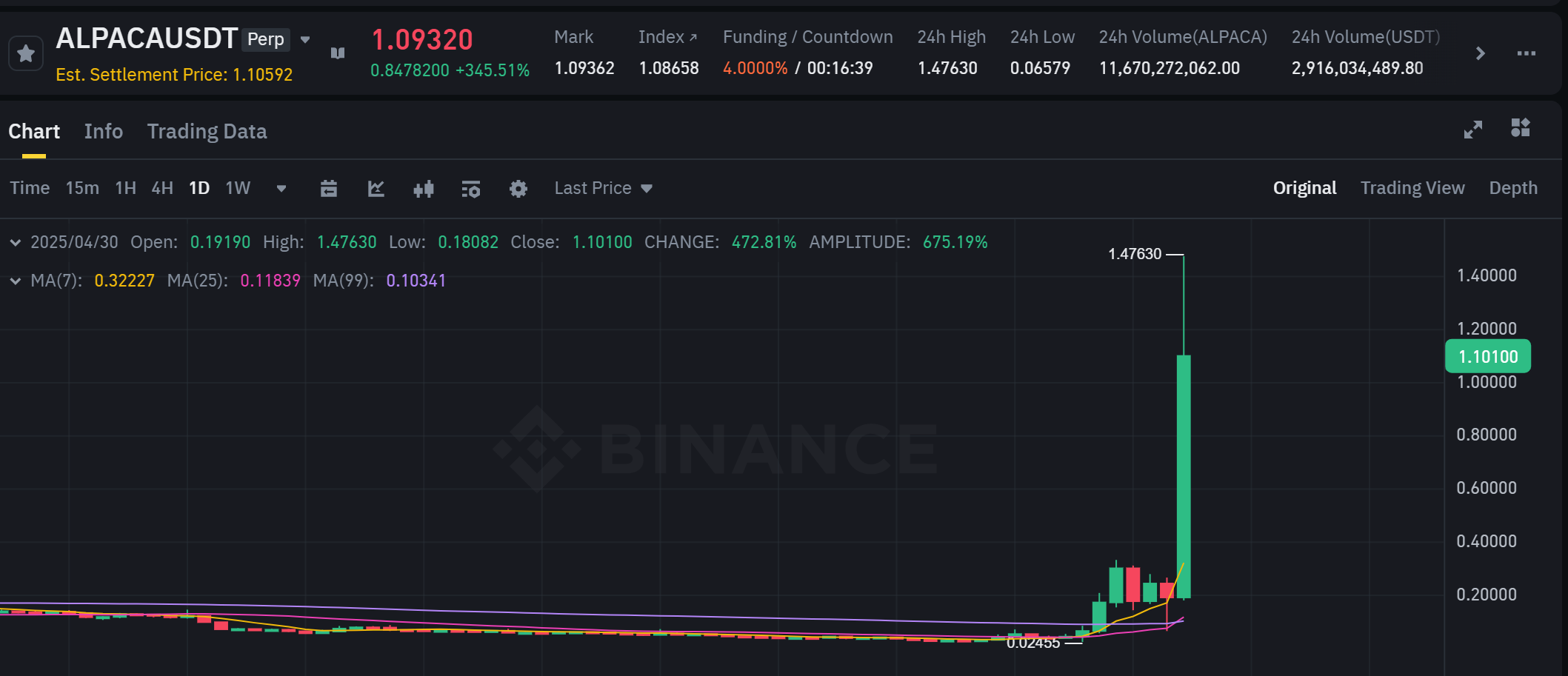Open the drawing tools icon
The image size is (1568, 676).
376,189
